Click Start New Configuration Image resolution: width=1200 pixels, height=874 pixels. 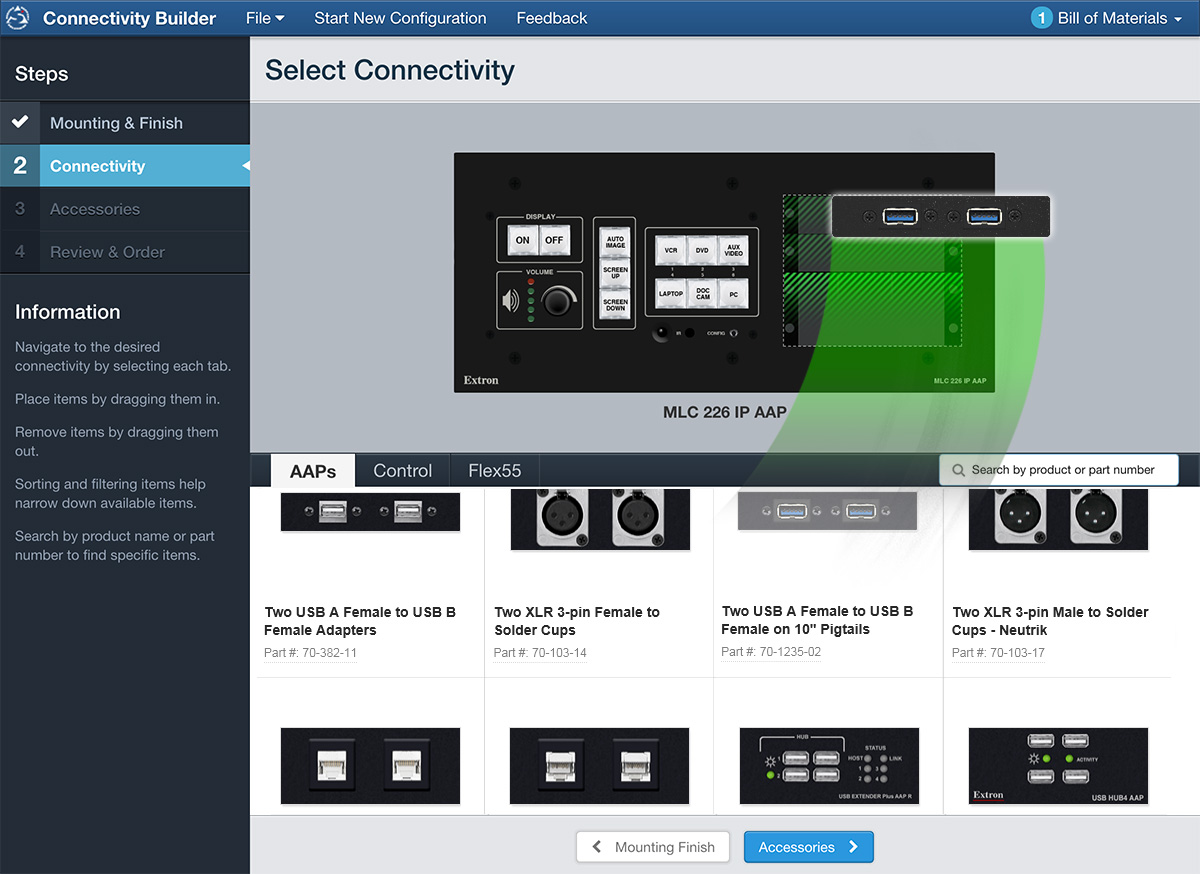400,18
